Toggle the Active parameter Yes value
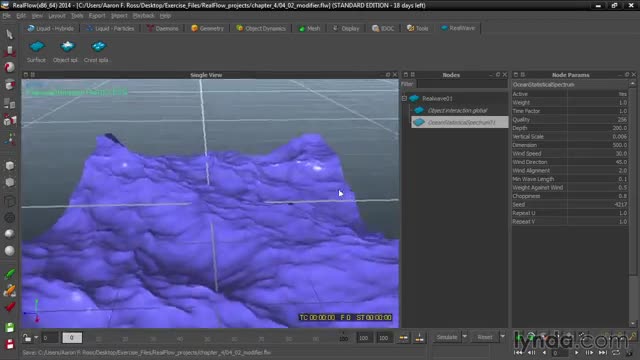640x360 pixels. (598, 94)
